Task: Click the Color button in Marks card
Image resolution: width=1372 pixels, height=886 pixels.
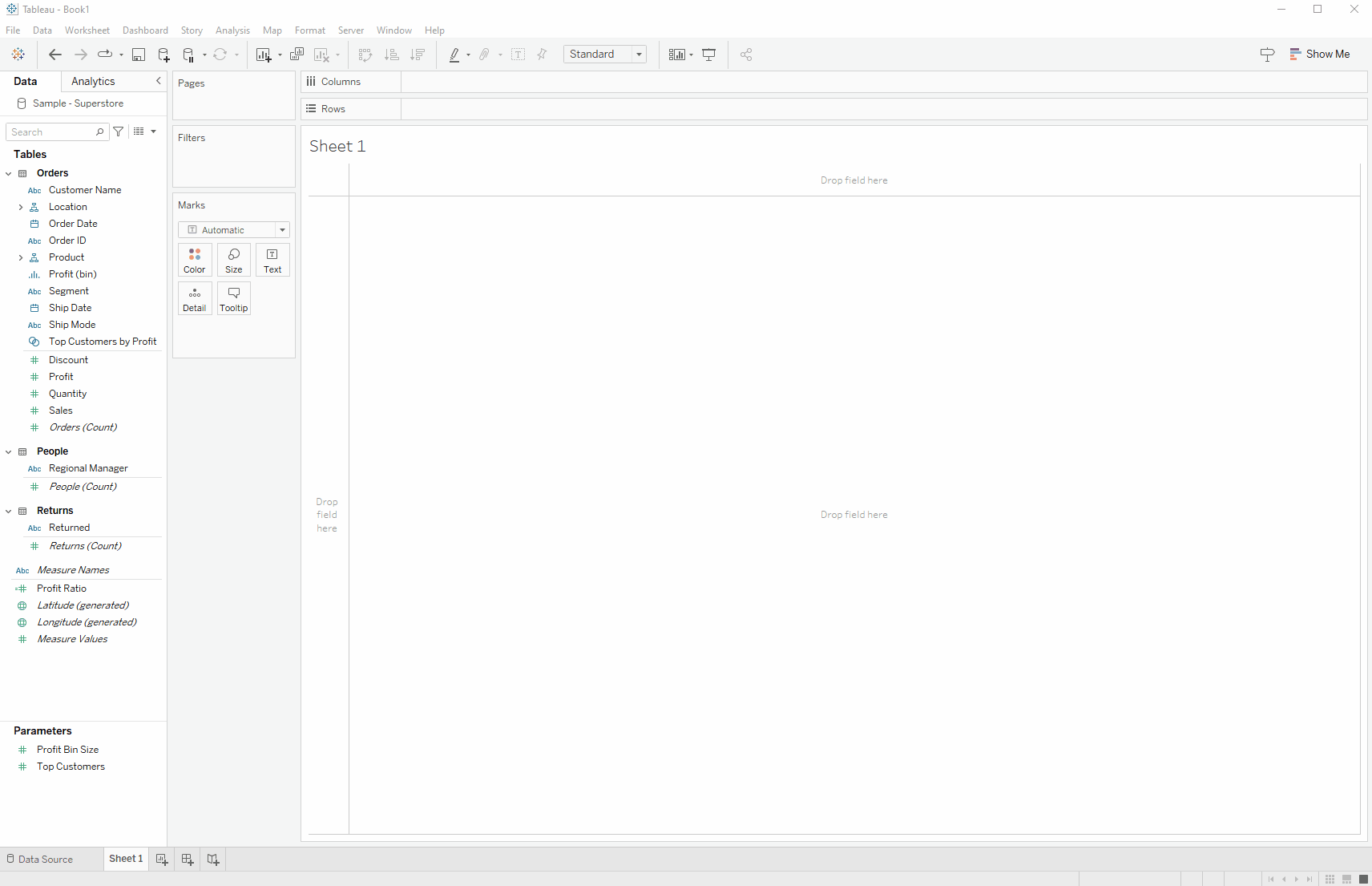Action: point(195,260)
